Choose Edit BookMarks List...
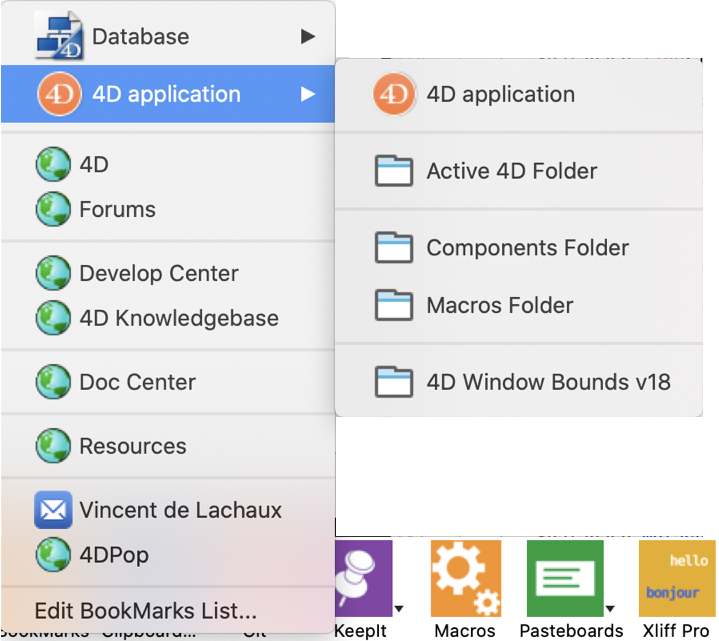Image resolution: width=719 pixels, height=641 pixels. click(x=168, y=611)
